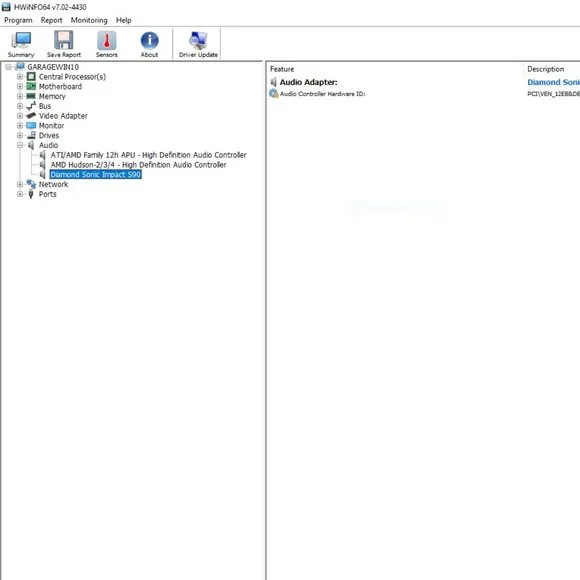This screenshot has width=580, height=580.
Task: Expand the Motherboard tree node
Action: click(20, 86)
